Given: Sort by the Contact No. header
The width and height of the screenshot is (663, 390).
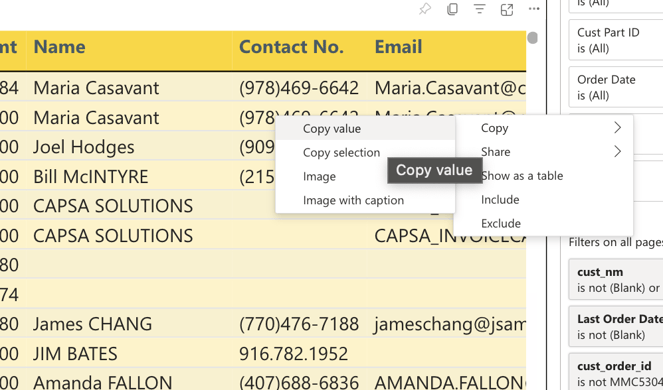Looking at the screenshot, I should coord(291,47).
